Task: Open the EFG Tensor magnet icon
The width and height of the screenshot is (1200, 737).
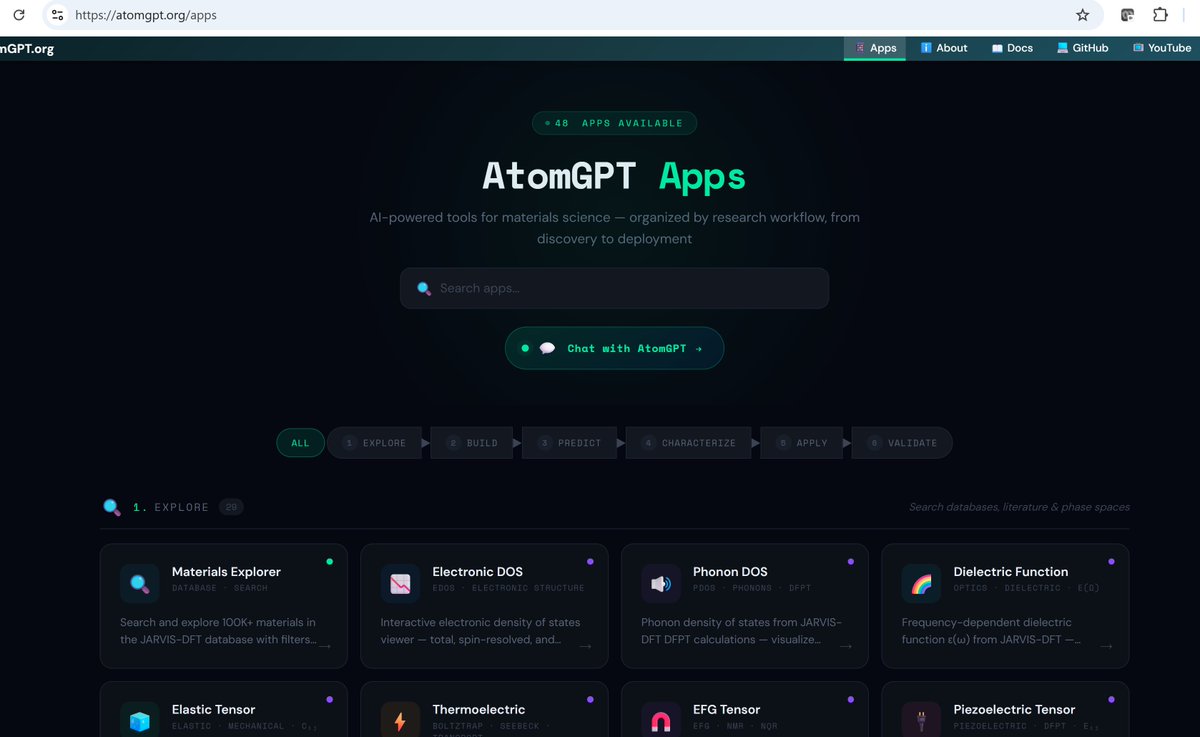Action: pos(661,720)
